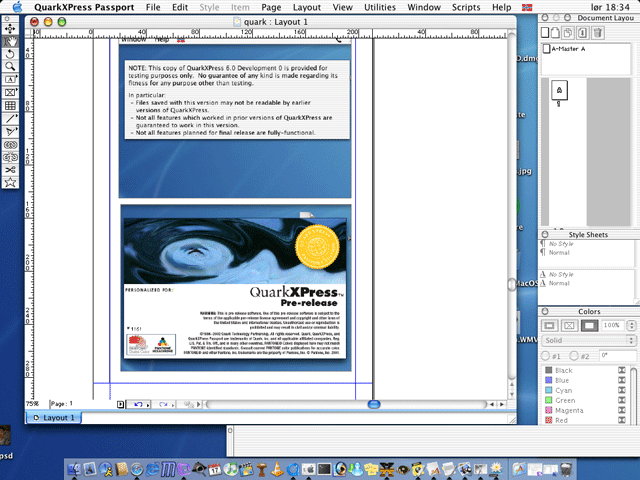Select gradient radio button #1
Screen dimensions: 640x480
[545, 356]
